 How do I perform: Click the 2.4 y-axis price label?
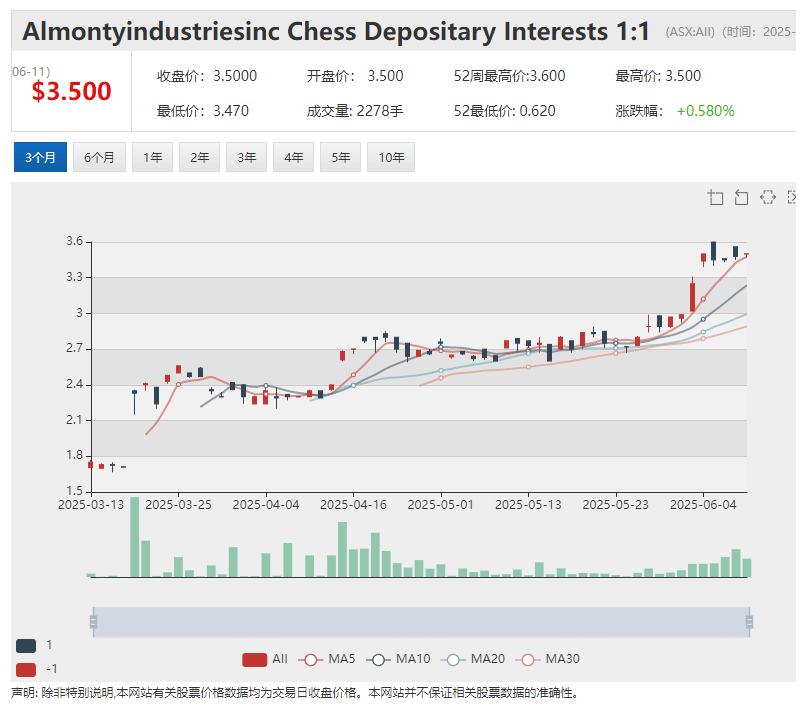click(74, 384)
